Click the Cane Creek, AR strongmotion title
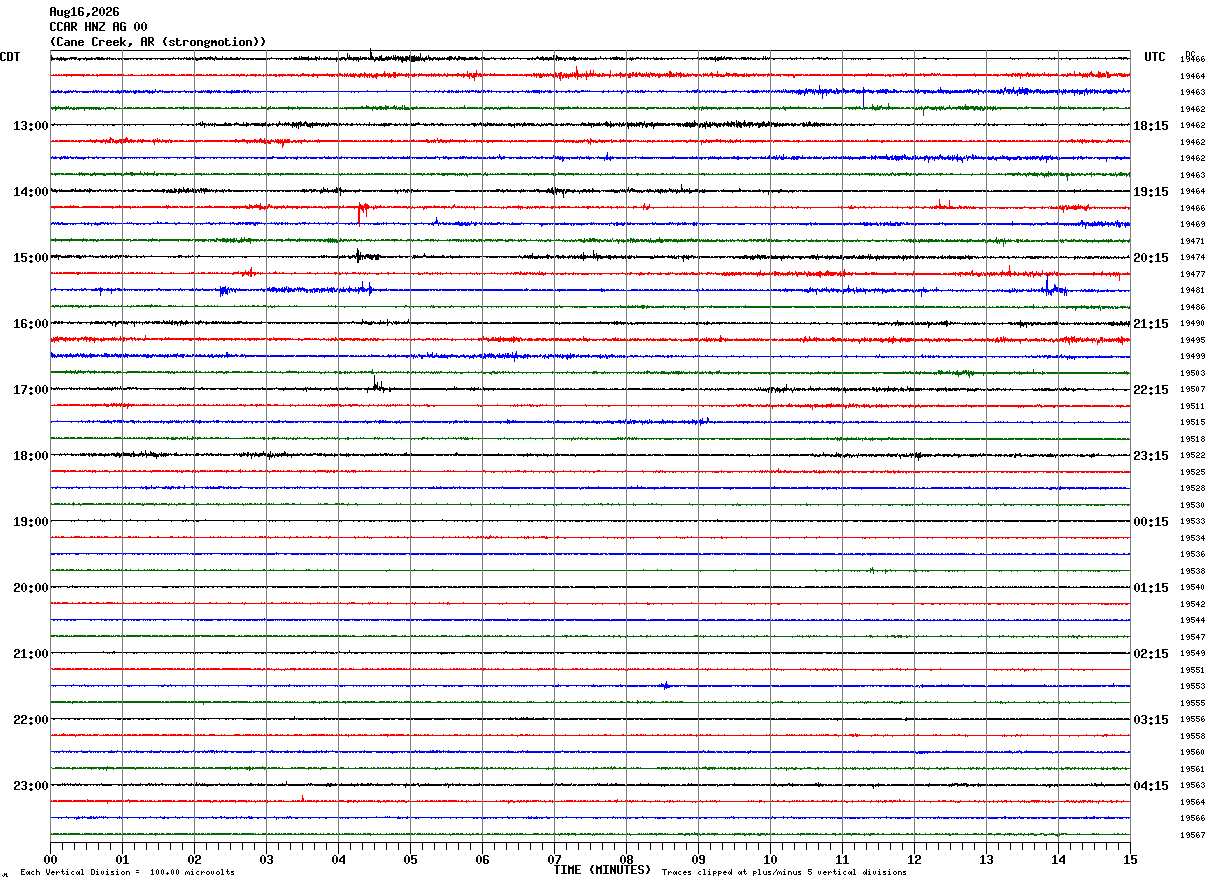This screenshot has height=886, width=1210. (158, 42)
